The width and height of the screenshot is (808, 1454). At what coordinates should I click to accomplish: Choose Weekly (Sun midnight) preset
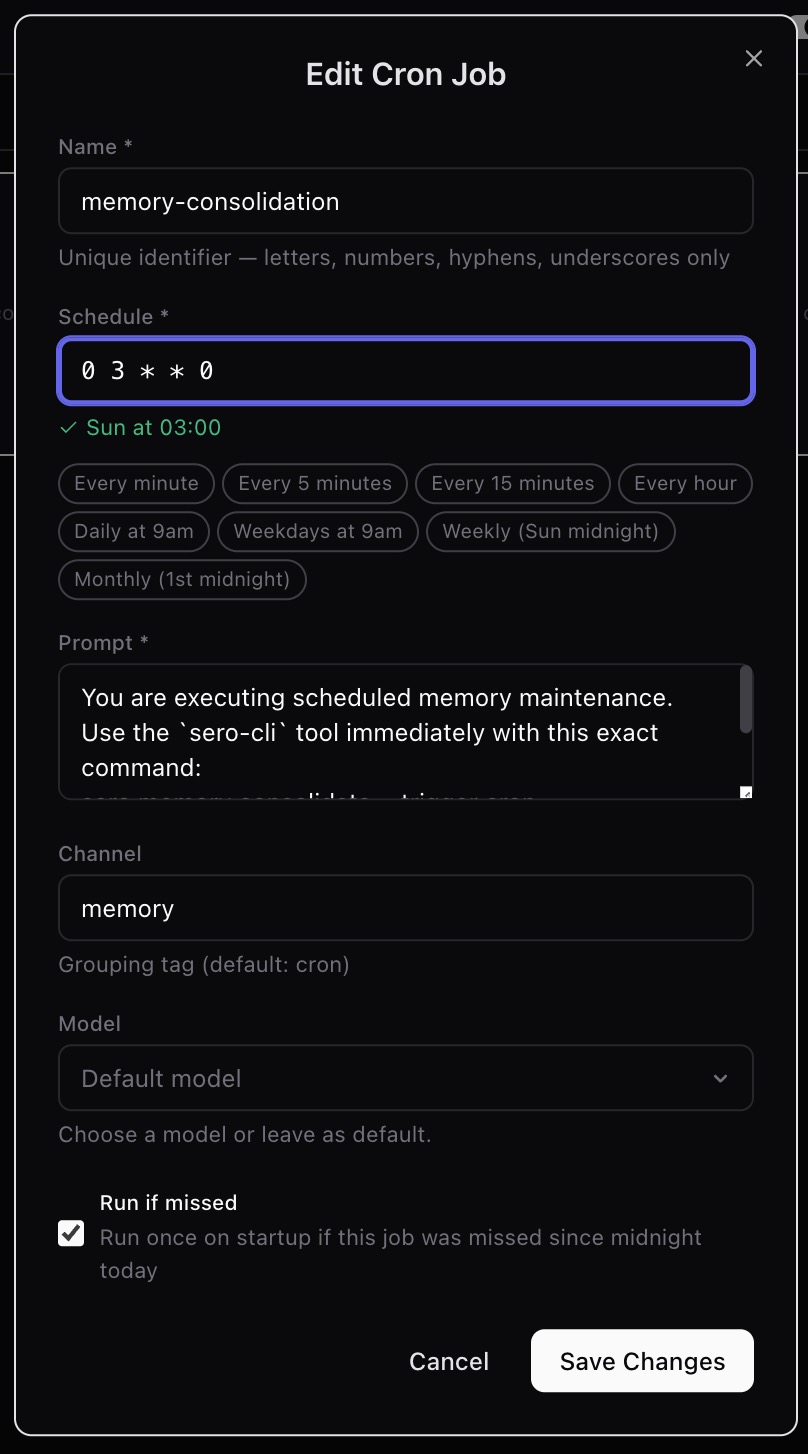550,531
